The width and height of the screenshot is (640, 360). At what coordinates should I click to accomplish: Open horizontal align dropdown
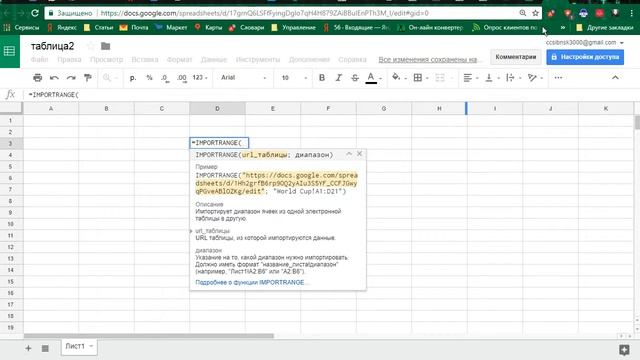tap(471, 78)
